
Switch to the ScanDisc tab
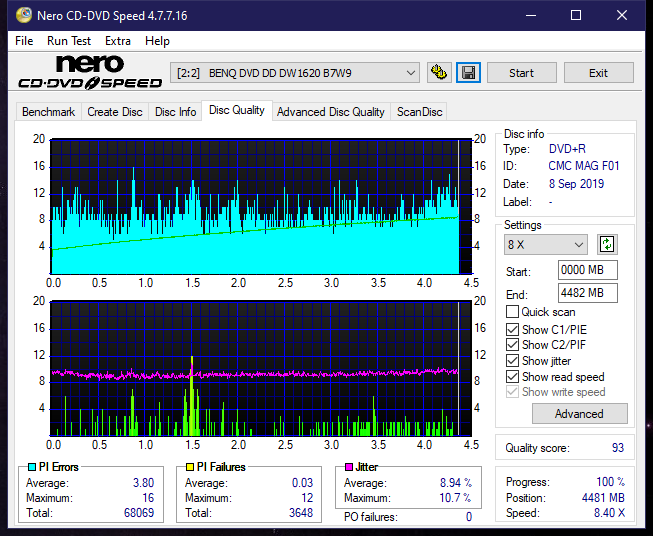[x=419, y=112]
